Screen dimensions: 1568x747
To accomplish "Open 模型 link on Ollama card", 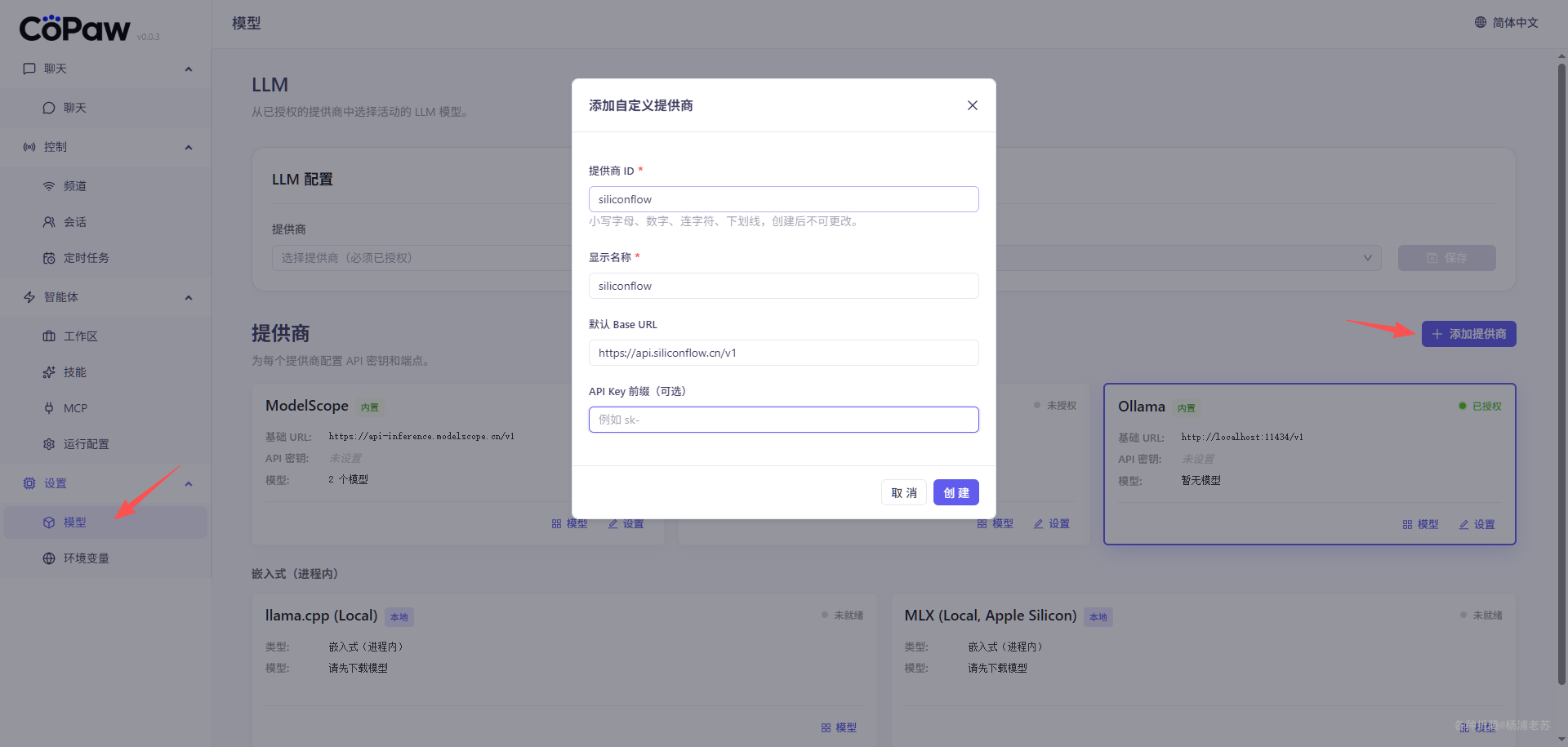I will tap(1420, 524).
